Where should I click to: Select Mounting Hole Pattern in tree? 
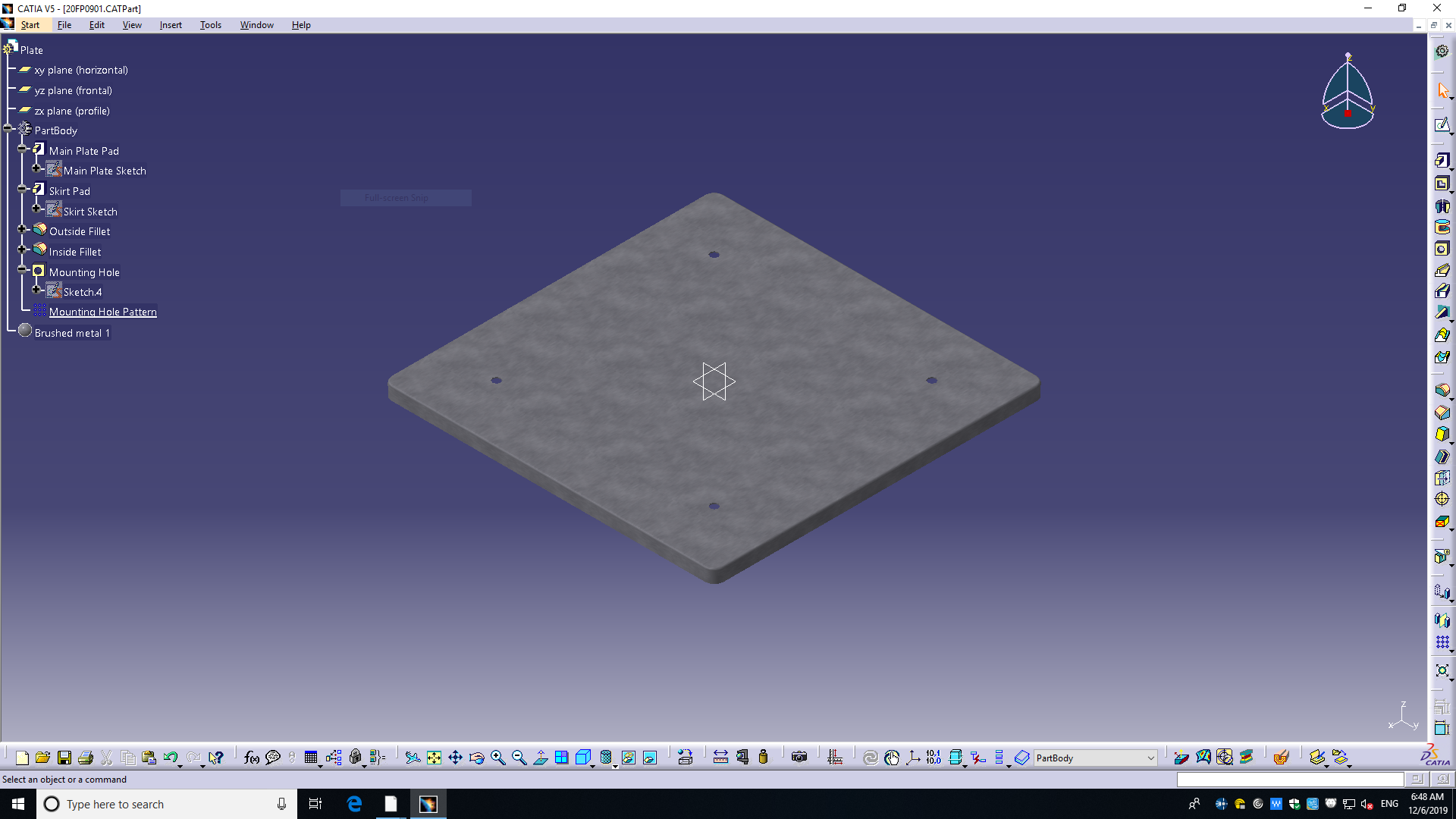[x=102, y=312]
